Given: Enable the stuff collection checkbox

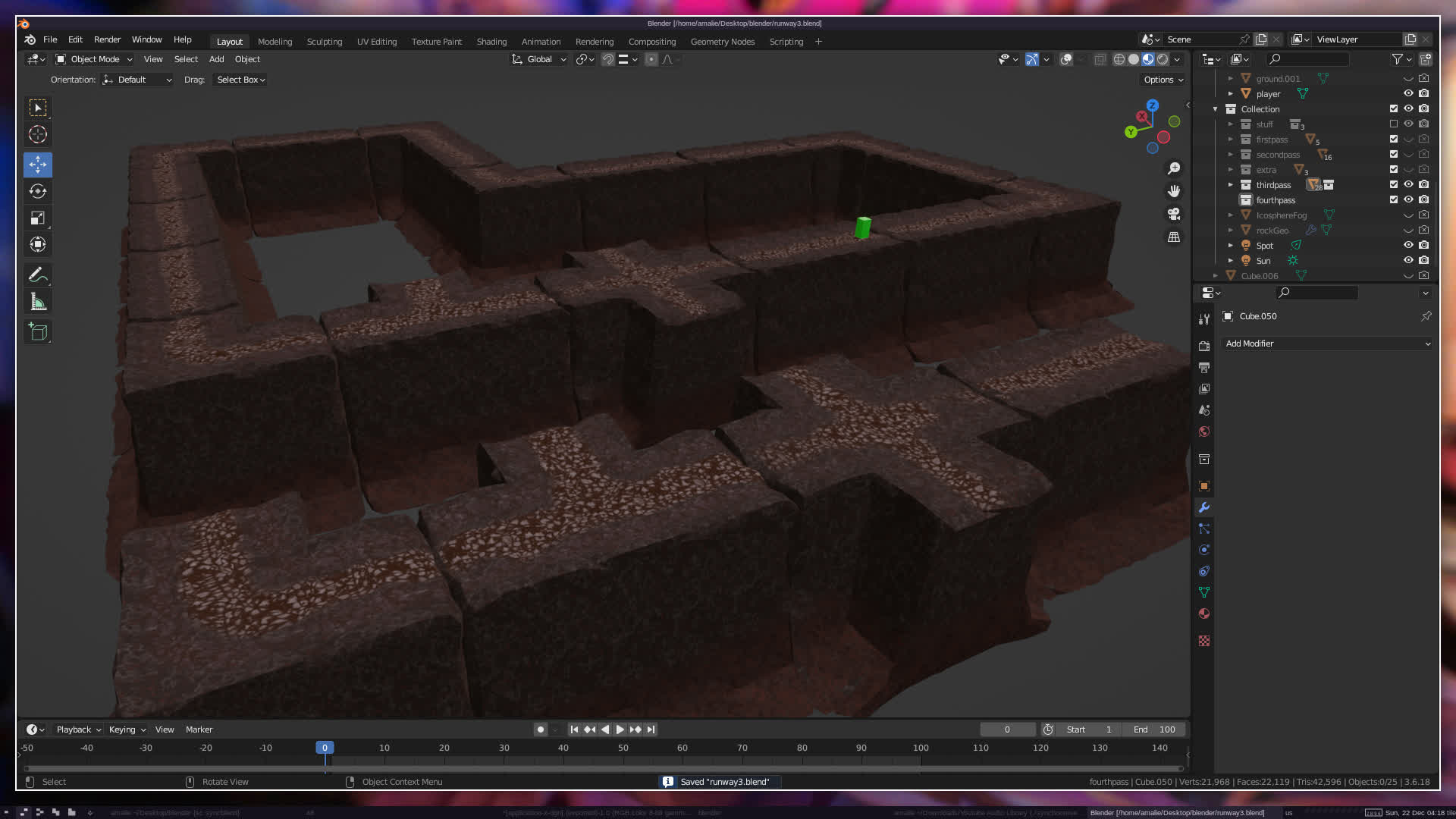Looking at the screenshot, I should pyautogui.click(x=1393, y=124).
